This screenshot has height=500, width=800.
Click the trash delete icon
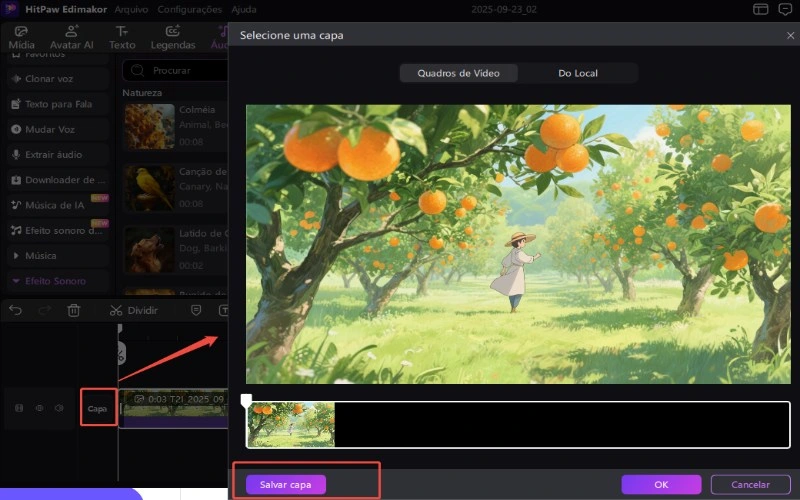tap(73, 310)
